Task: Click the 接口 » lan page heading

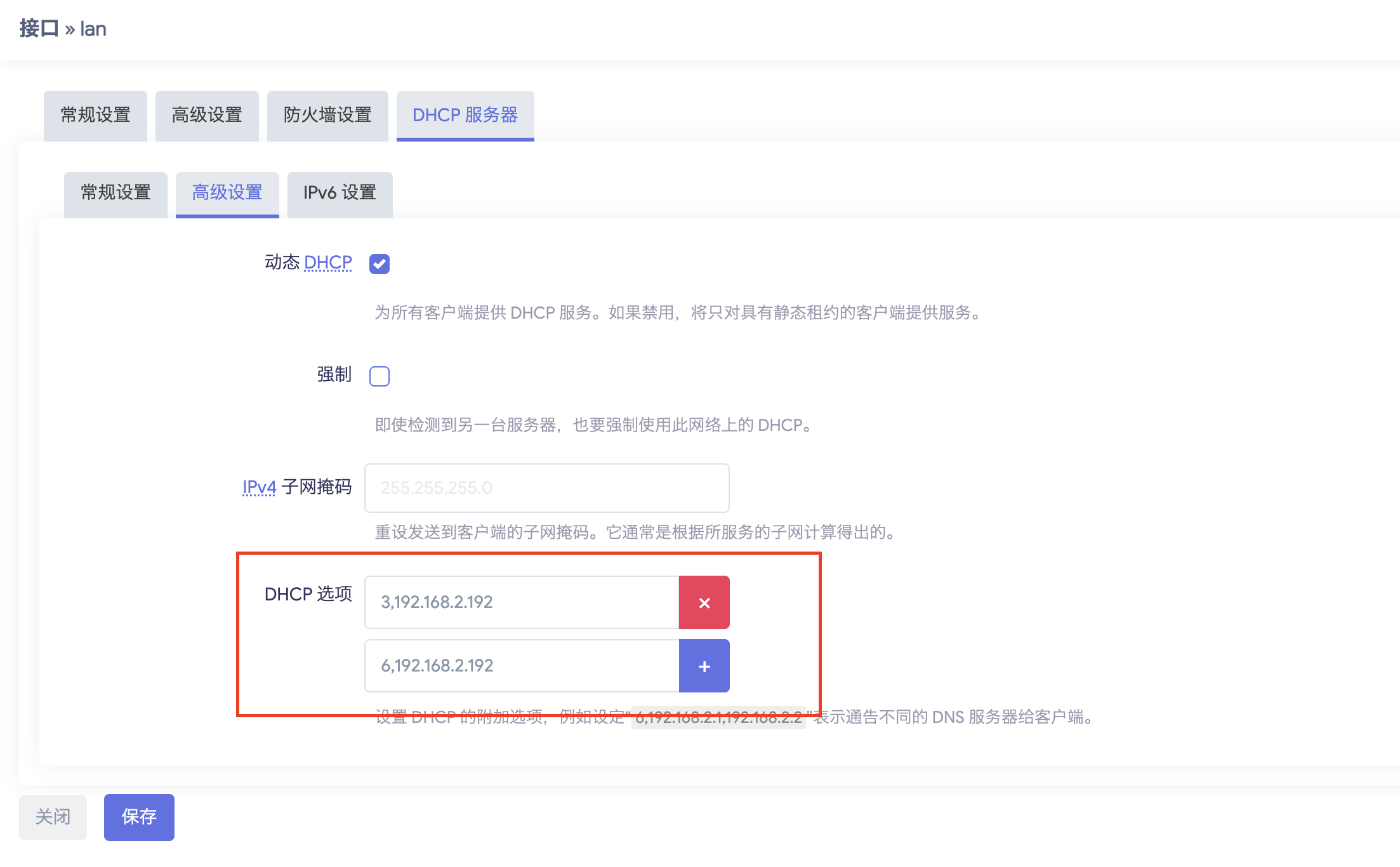Action: coord(63,29)
